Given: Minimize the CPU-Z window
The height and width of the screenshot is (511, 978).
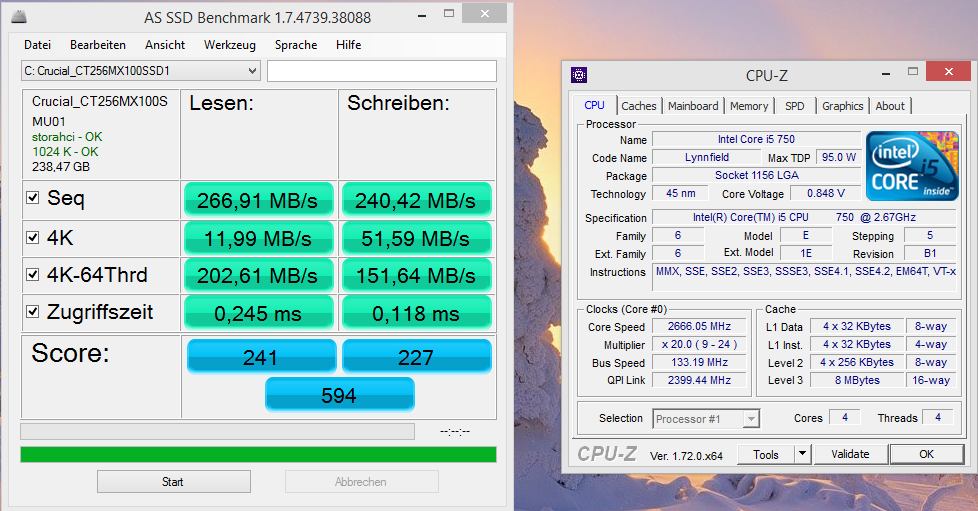Looking at the screenshot, I should (886, 73).
